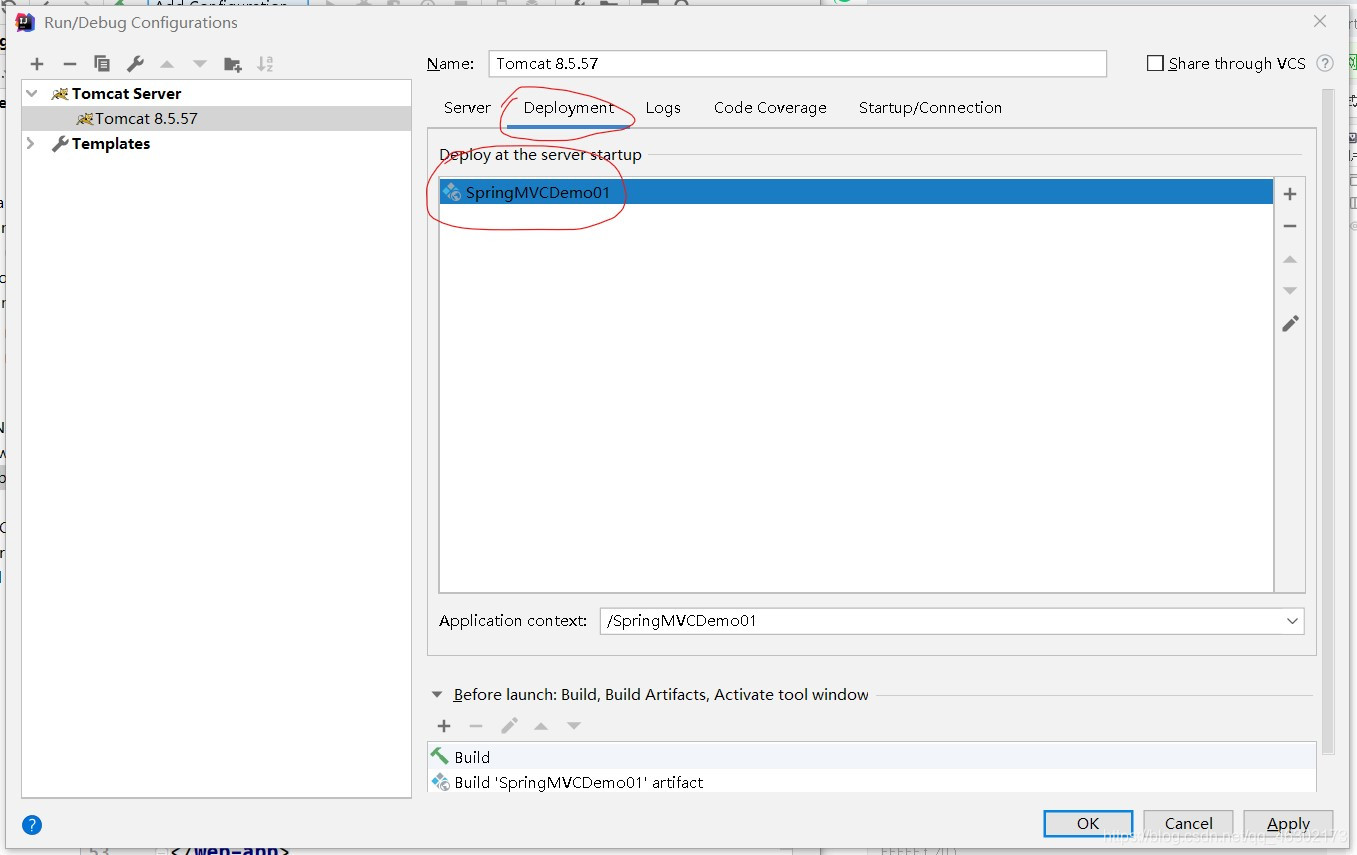The width and height of the screenshot is (1357, 855).
Task: Move deployment artifact up
Action: (1290, 259)
